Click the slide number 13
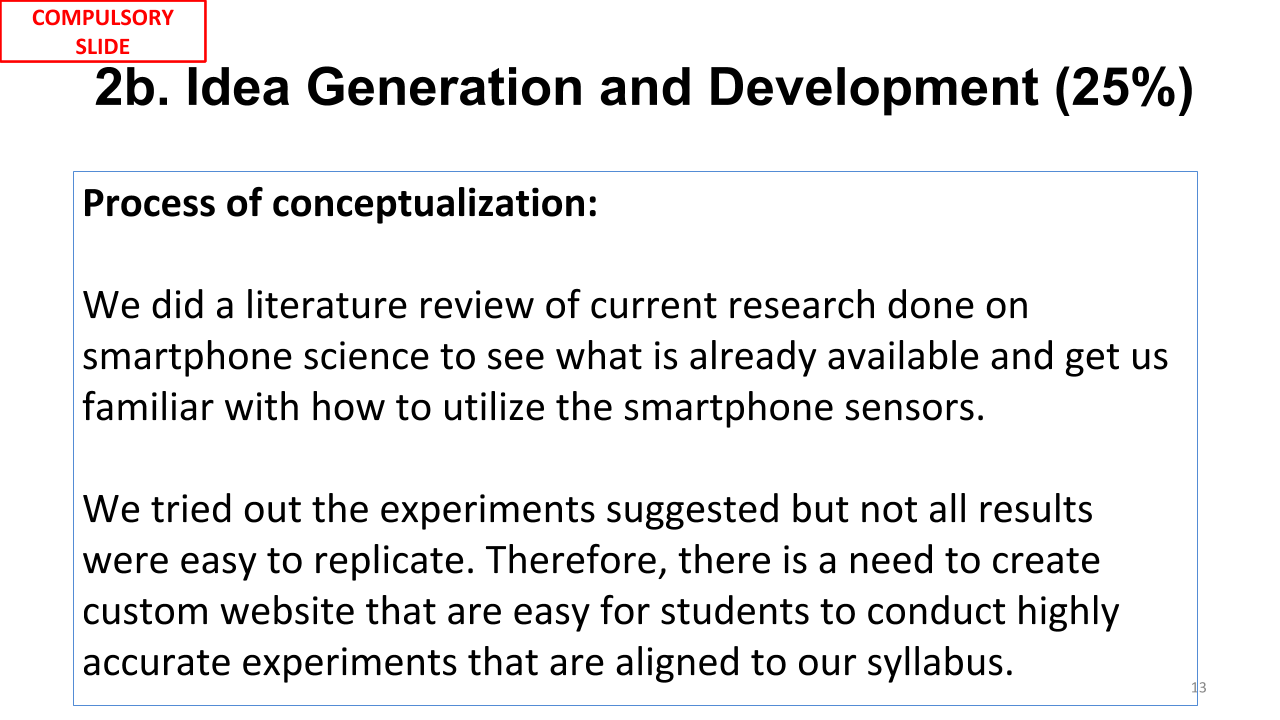The height and width of the screenshot is (720, 1280). (1199, 687)
